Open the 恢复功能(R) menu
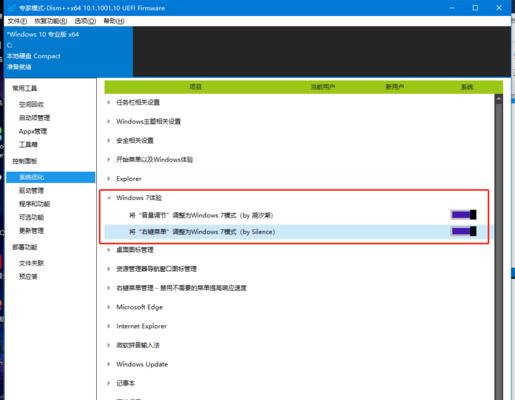 click(x=51, y=21)
